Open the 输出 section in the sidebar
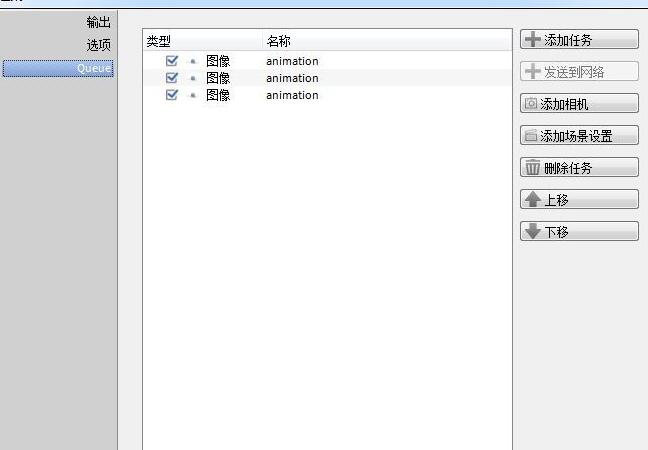This screenshot has width=648, height=450. coord(98,22)
